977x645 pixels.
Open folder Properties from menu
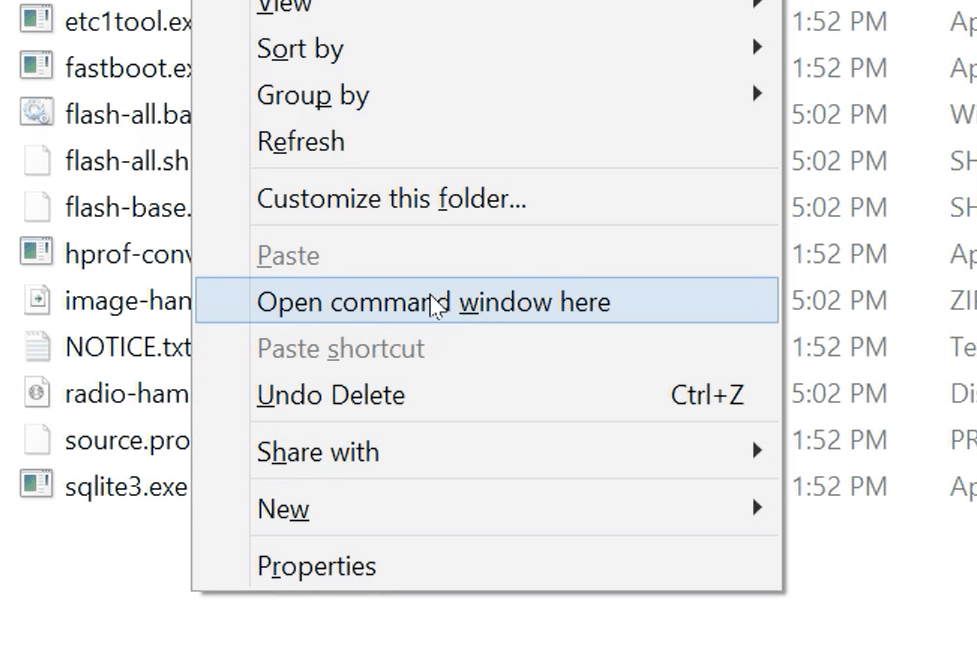point(316,566)
